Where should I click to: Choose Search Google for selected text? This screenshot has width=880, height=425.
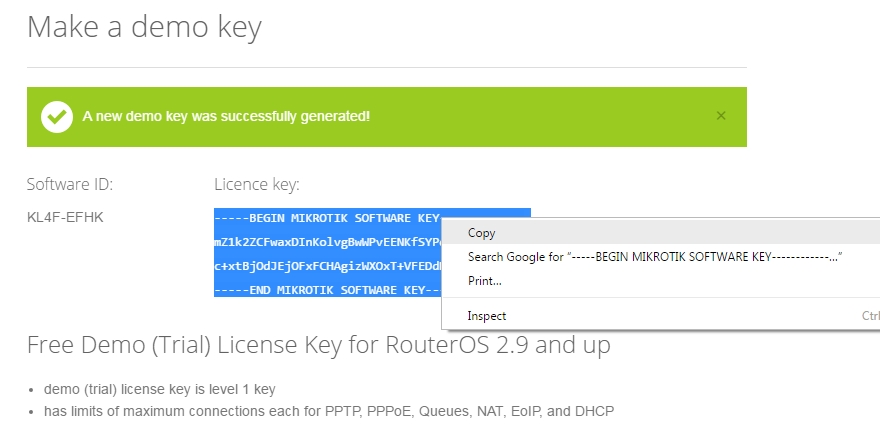click(655, 257)
